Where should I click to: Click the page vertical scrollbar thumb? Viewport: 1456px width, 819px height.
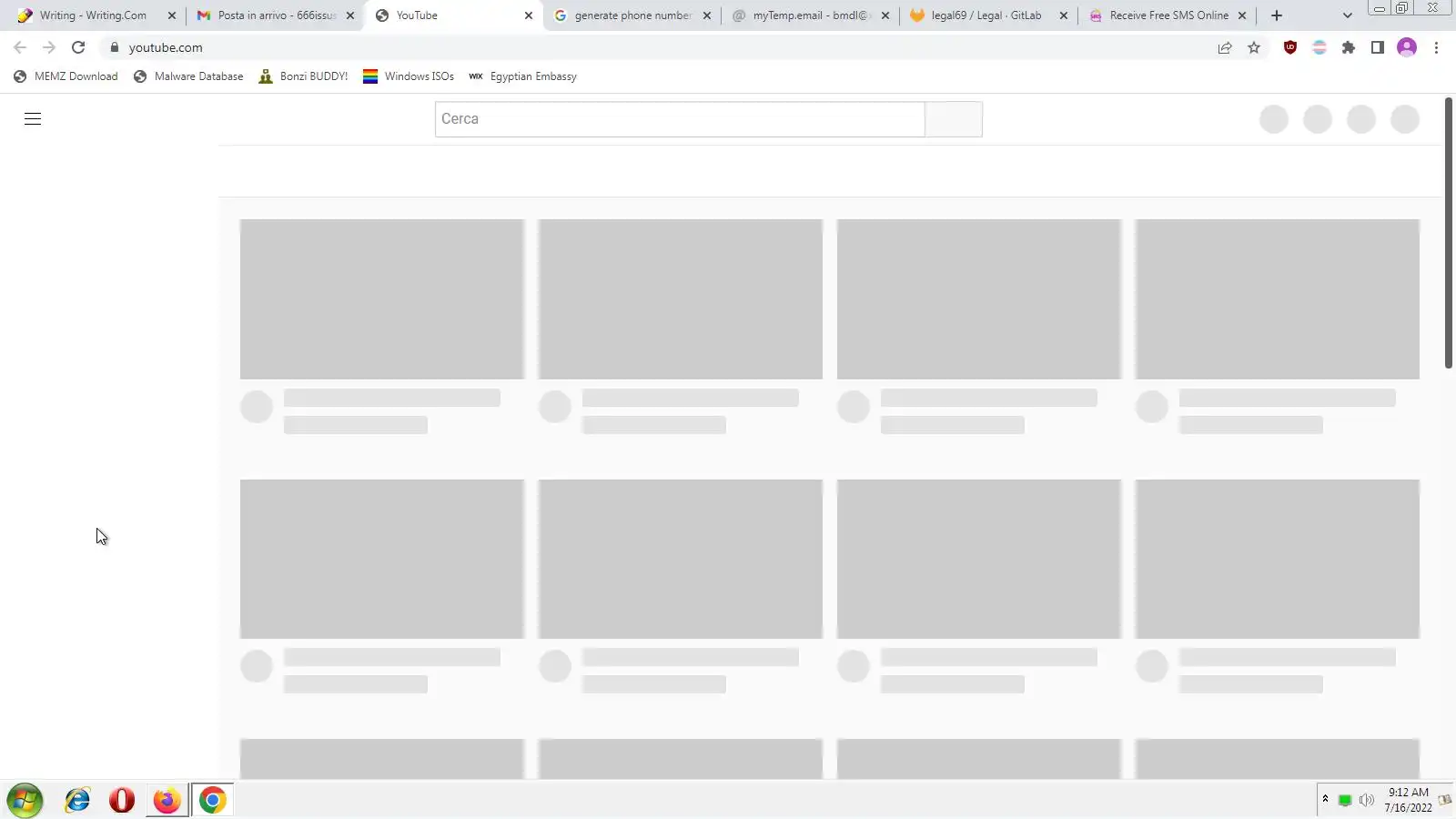tap(1449, 233)
